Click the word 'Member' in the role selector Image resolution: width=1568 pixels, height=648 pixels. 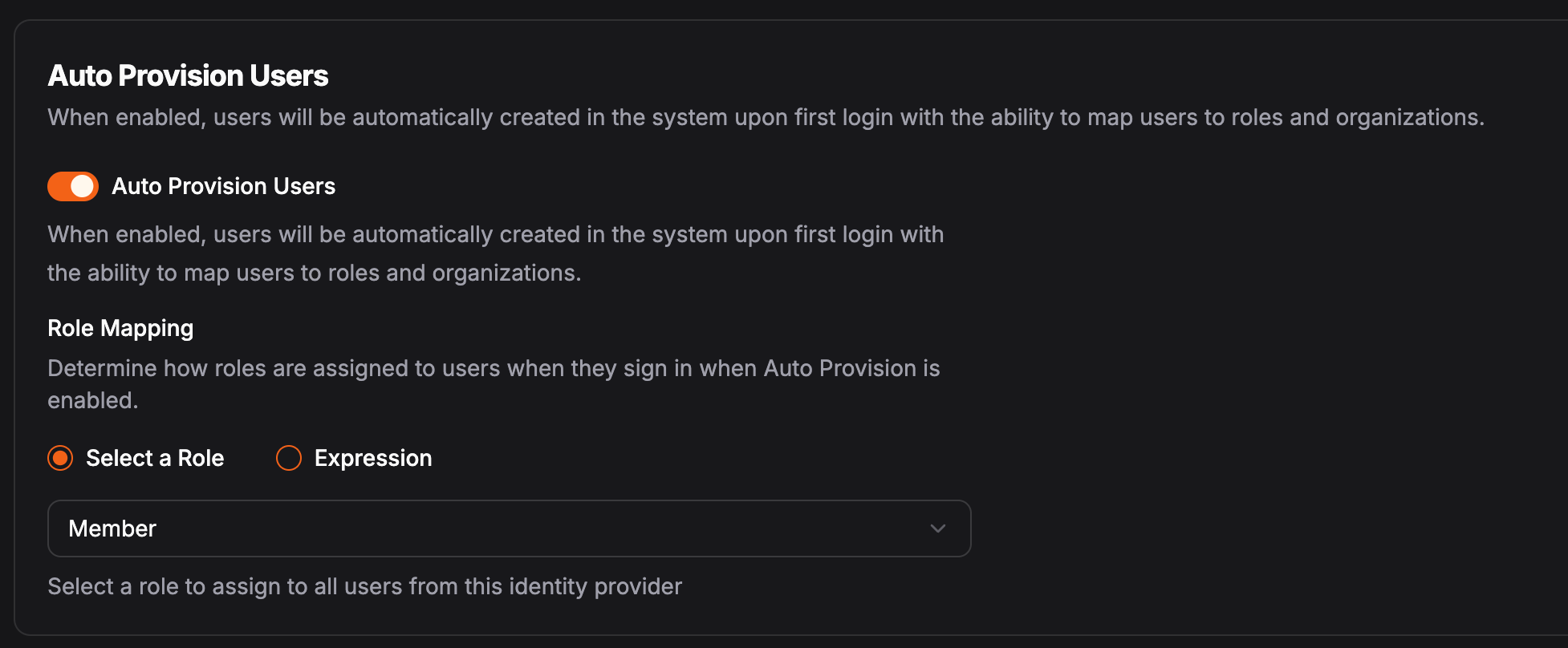[x=112, y=529]
